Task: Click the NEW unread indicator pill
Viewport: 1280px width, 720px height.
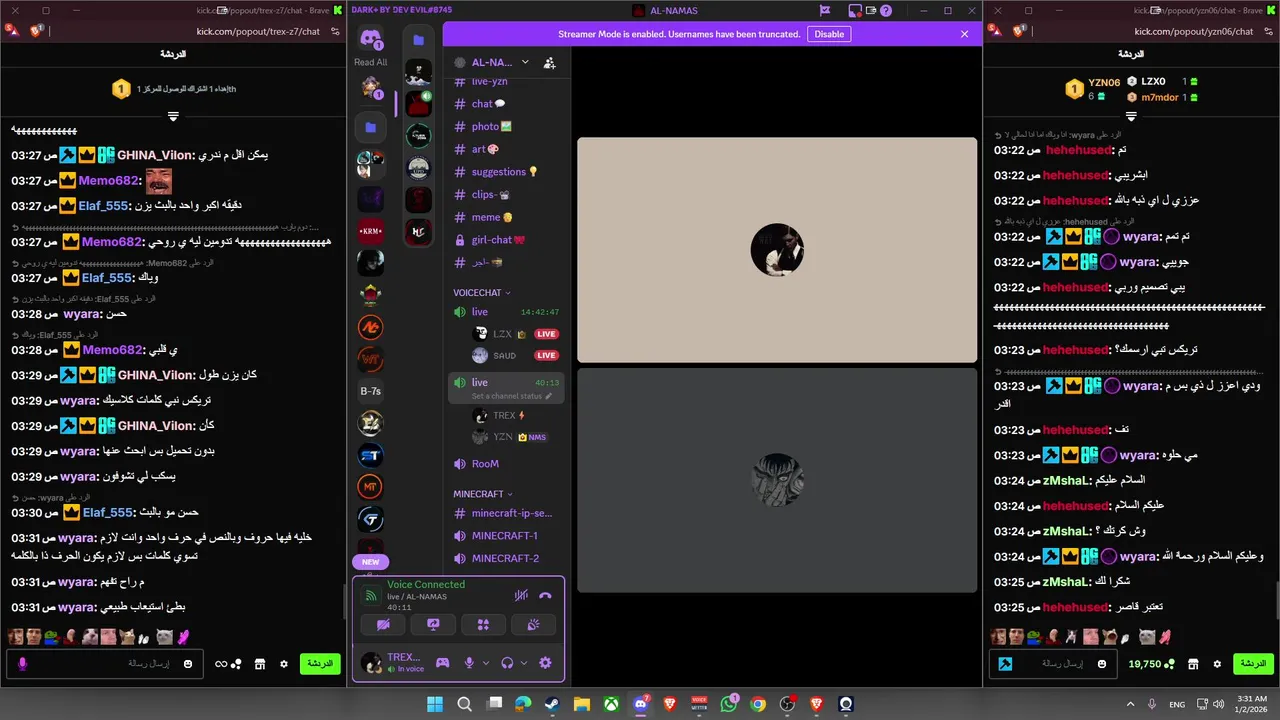Action: pos(371,562)
